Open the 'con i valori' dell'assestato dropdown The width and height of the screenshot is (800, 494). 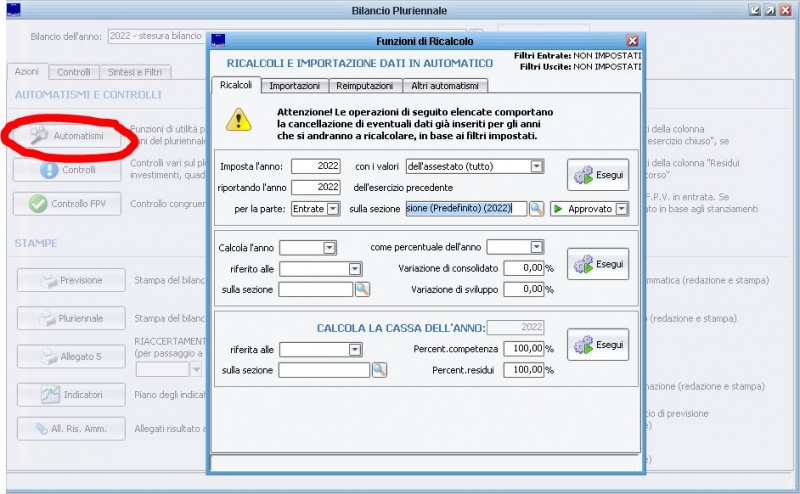pyautogui.click(x=475, y=166)
